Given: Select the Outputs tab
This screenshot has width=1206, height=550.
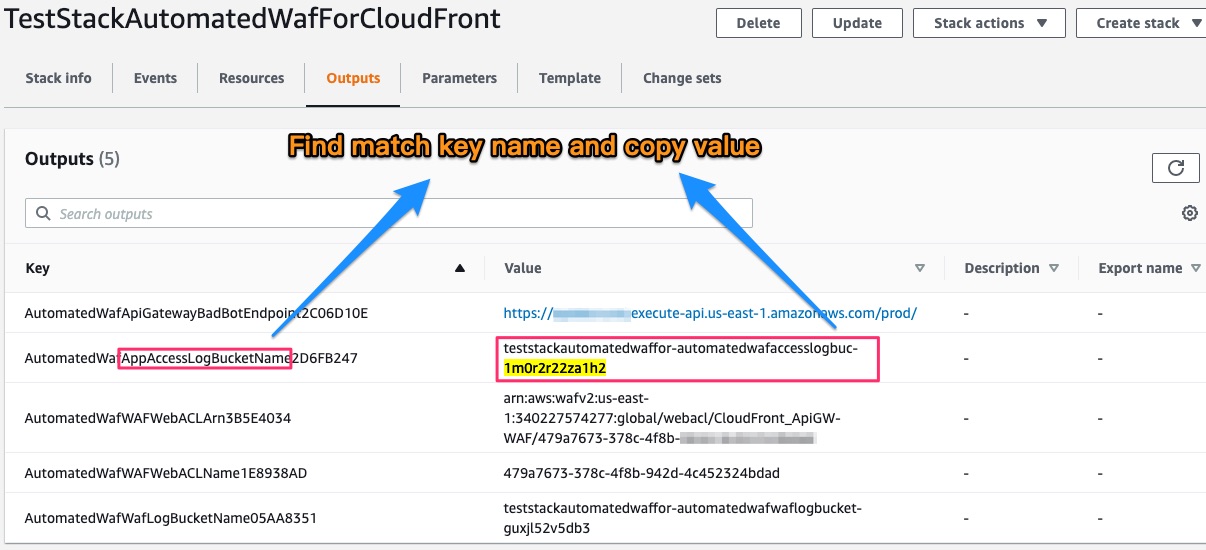Looking at the screenshot, I should tap(353, 78).
